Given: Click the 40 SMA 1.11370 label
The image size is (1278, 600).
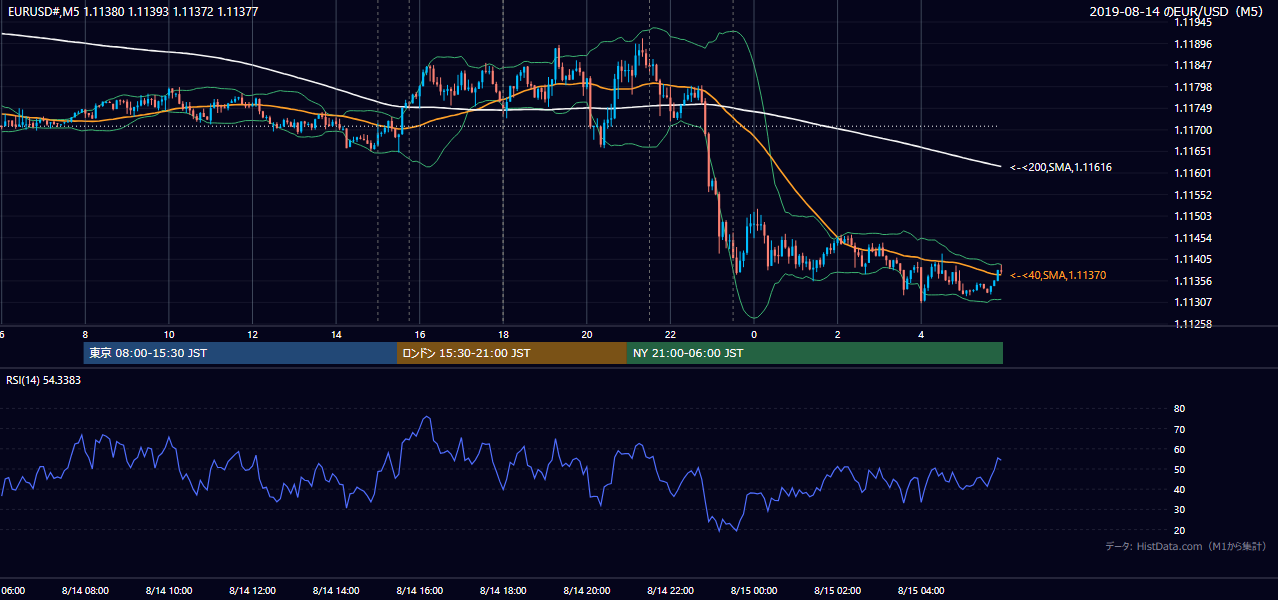Looking at the screenshot, I should pos(1058,275).
